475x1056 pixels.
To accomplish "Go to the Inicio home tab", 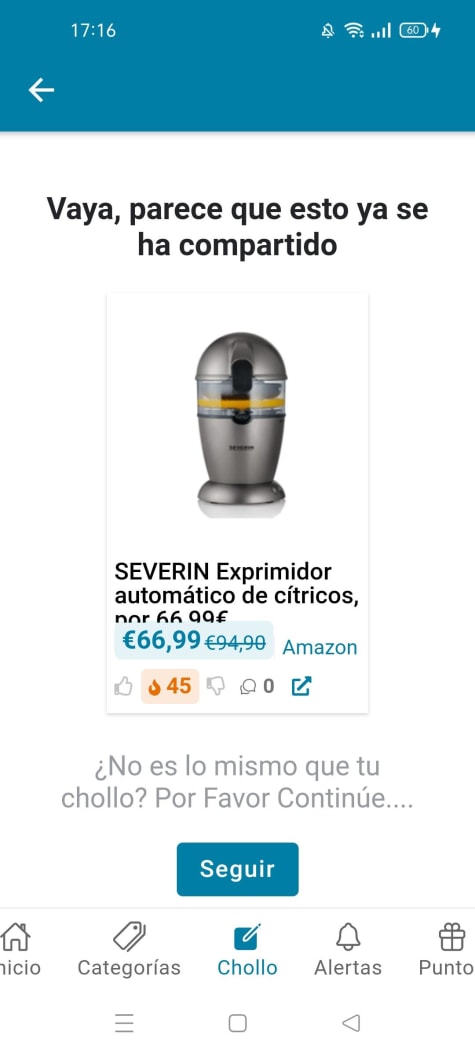I will [18, 950].
